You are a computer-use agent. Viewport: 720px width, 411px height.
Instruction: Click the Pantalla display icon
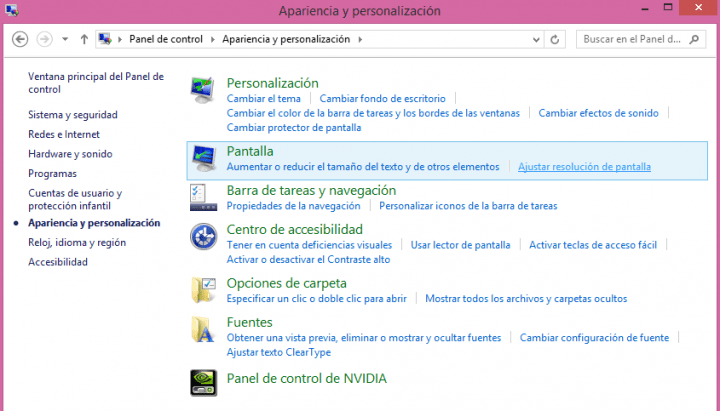pos(203,158)
